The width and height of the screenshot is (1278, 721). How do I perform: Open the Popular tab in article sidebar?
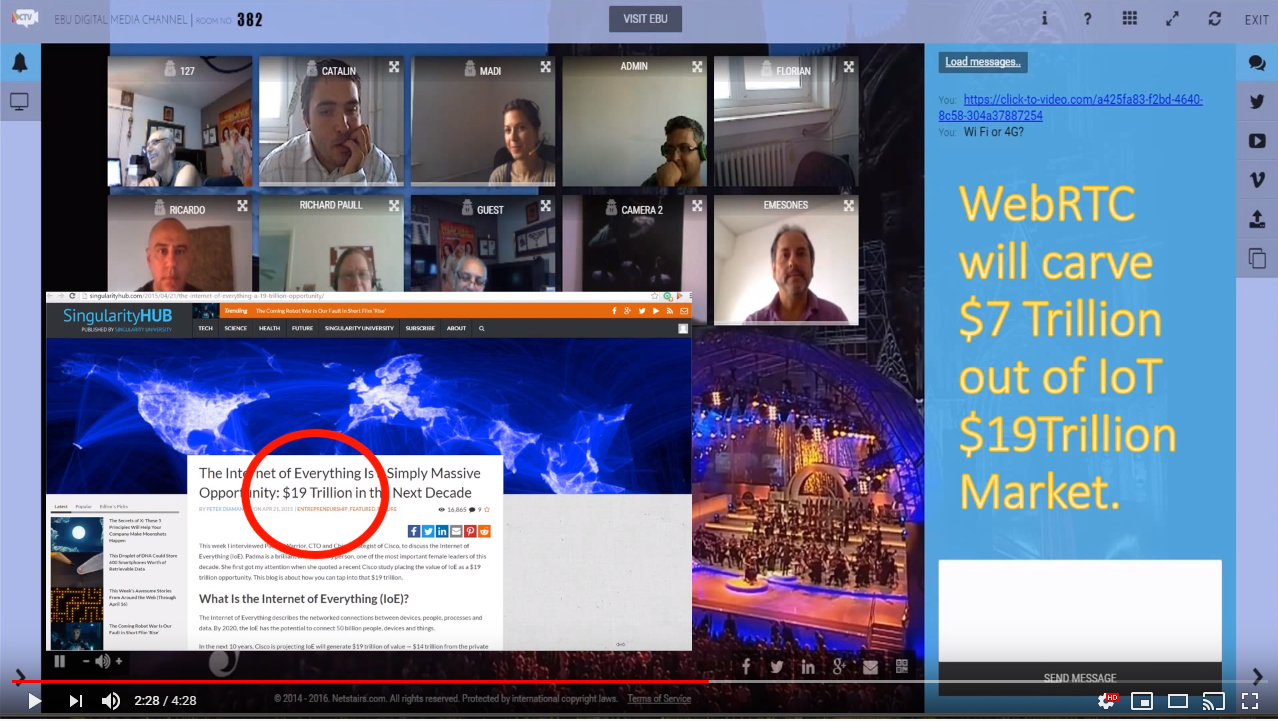pos(83,507)
